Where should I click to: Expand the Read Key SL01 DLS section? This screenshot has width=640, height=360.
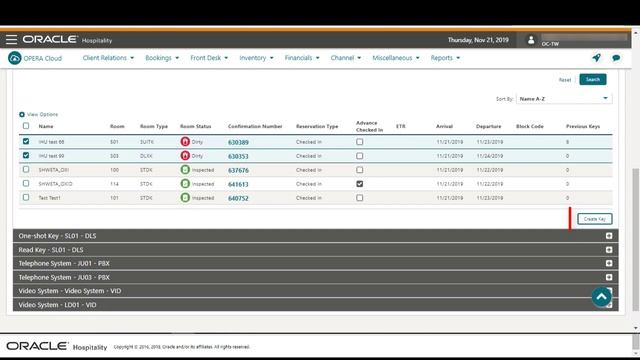pos(609,250)
